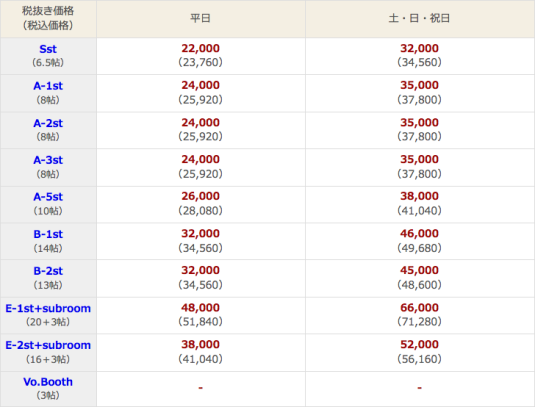The width and height of the screenshot is (535, 407).
Task: Open the A-1st studio link
Action: tap(48, 86)
